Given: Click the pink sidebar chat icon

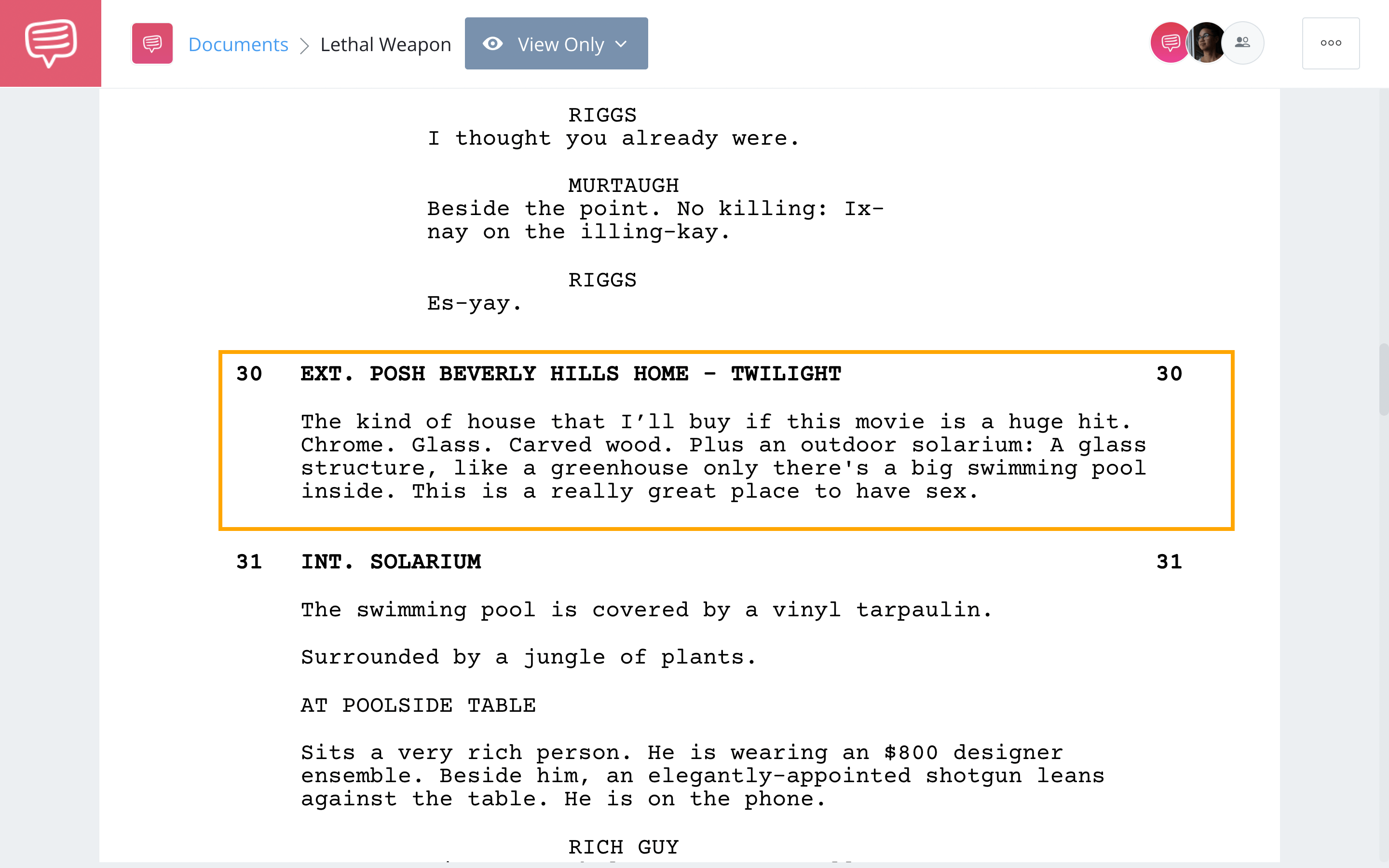Looking at the screenshot, I should click(x=50, y=43).
